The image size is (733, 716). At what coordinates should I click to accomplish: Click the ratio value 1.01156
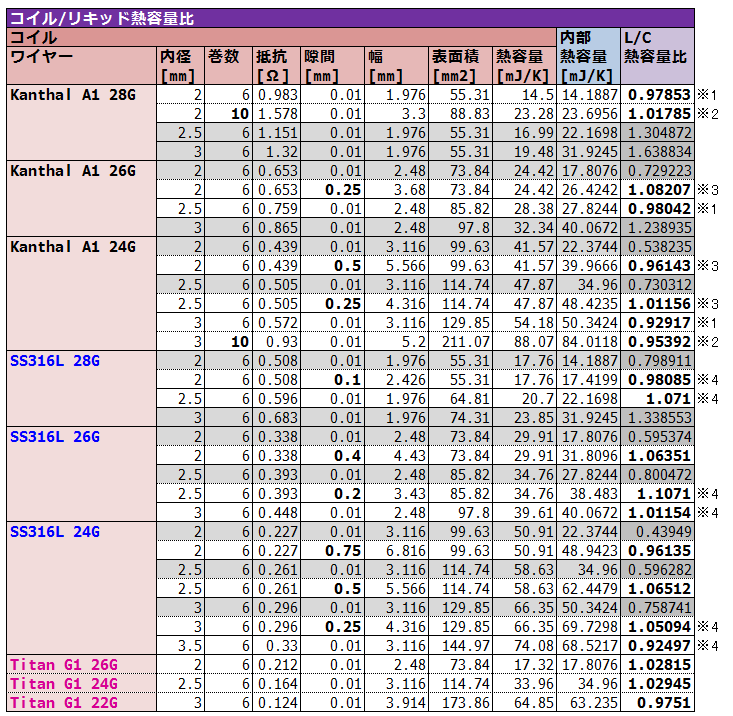click(x=657, y=304)
